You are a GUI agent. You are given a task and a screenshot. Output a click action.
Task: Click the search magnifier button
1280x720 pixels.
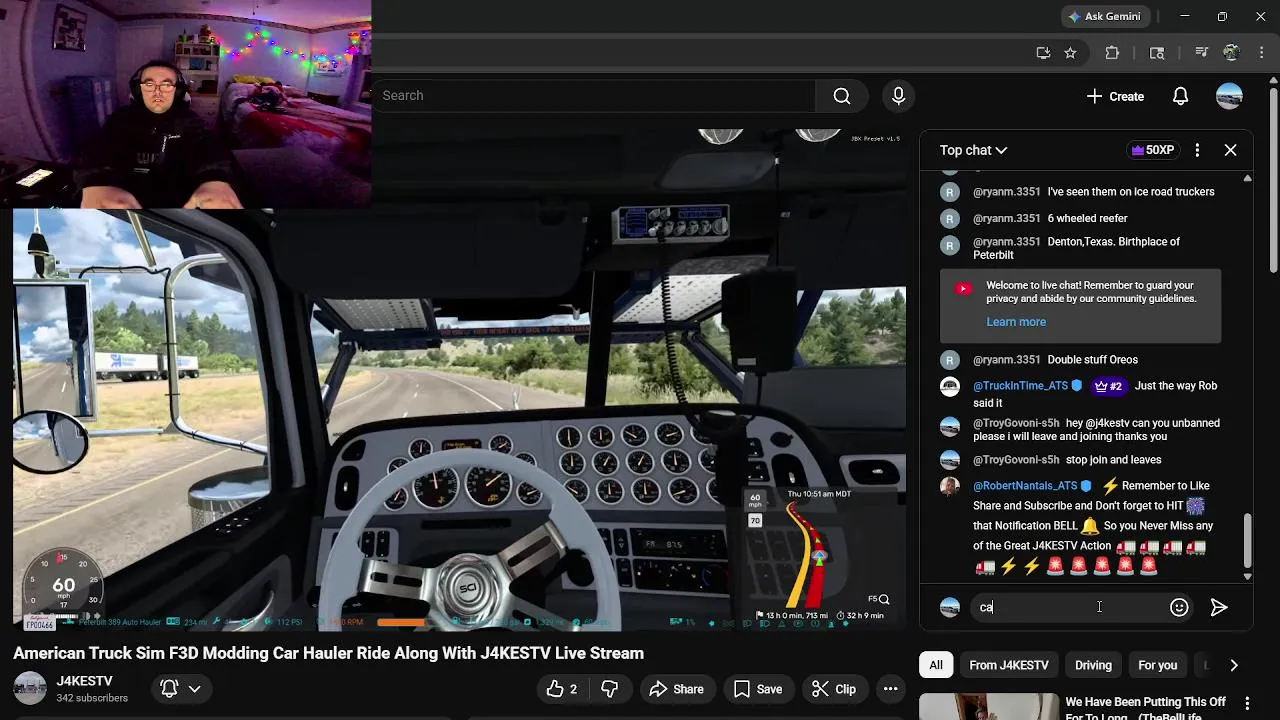[842, 96]
